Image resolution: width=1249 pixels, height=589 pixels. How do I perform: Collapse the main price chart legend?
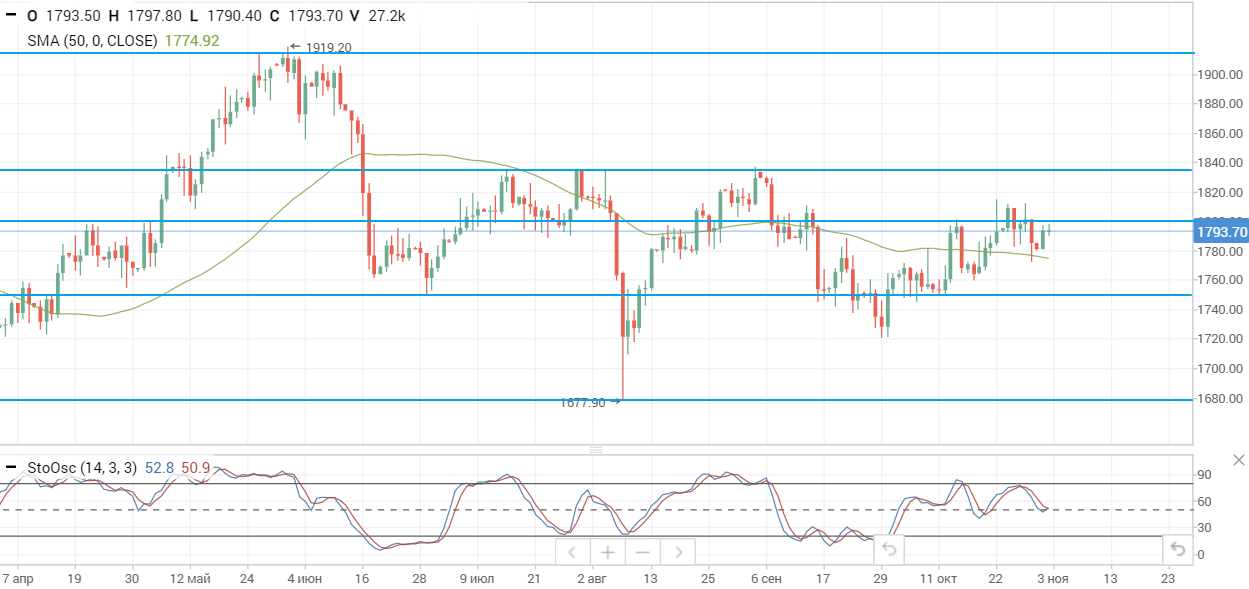pos(11,16)
